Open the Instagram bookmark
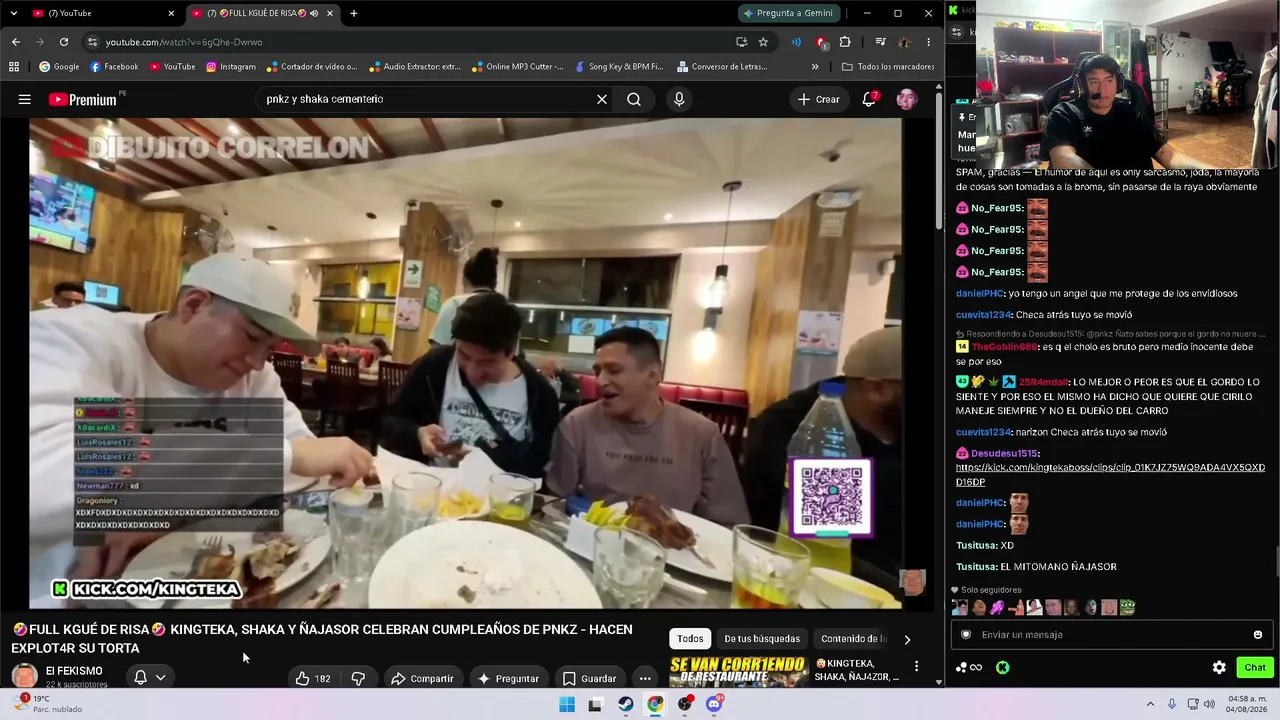The width and height of the screenshot is (1280, 720). point(231,67)
